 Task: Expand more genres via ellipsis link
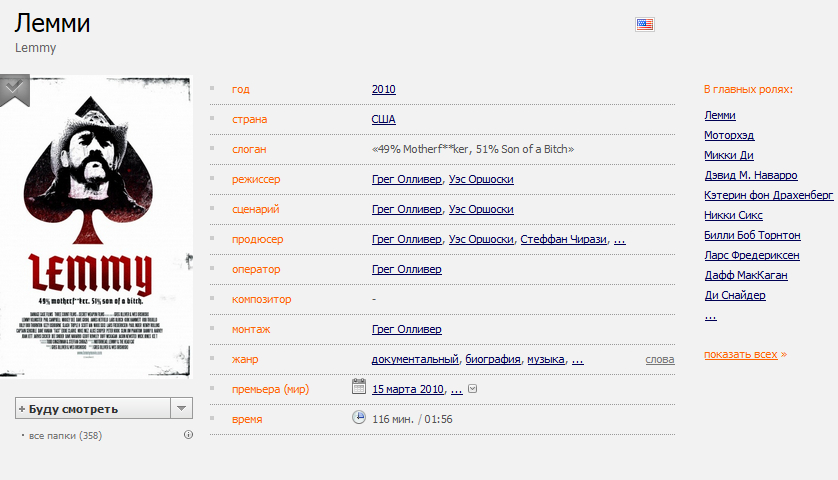(578, 359)
